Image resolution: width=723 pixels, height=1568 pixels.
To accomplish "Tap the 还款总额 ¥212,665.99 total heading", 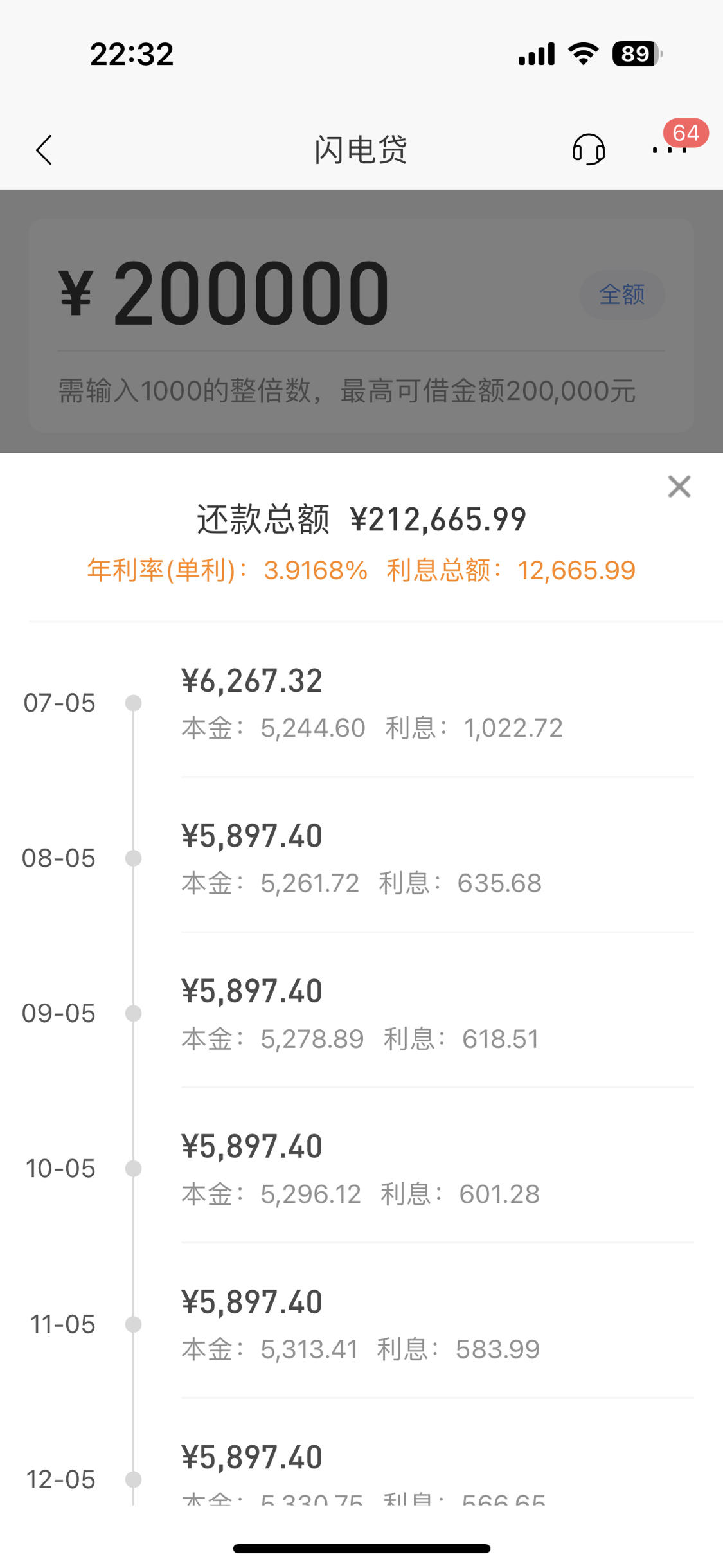I will pyautogui.click(x=362, y=519).
